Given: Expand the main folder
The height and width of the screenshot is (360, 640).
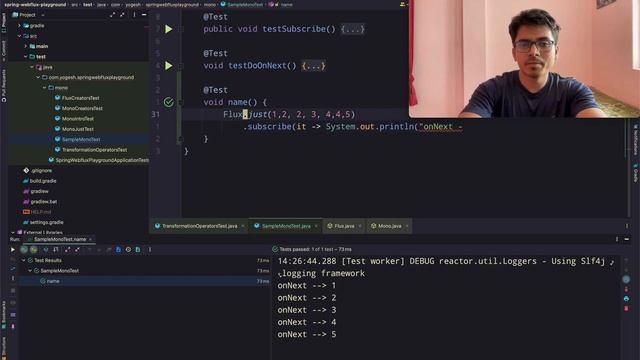Looking at the screenshot, I should coord(26,47).
